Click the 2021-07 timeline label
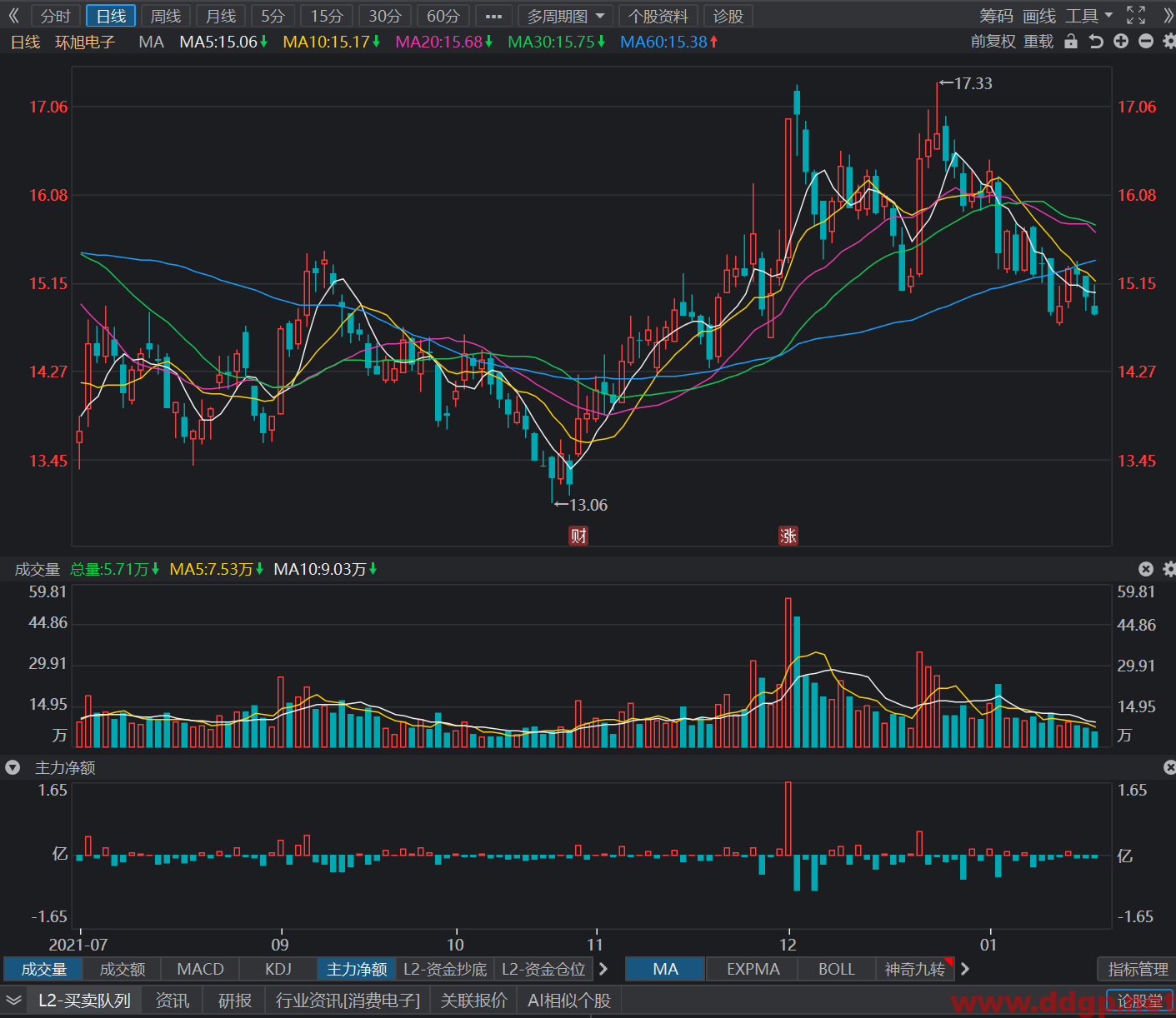The width and height of the screenshot is (1176, 1018). 78,945
